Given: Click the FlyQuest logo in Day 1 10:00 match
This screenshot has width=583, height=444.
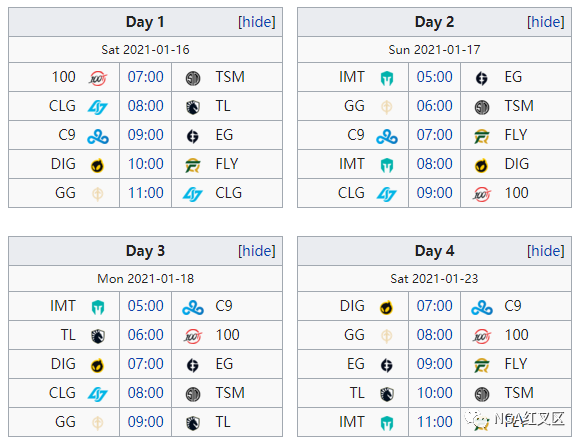Looking at the screenshot, I should 193,165.
